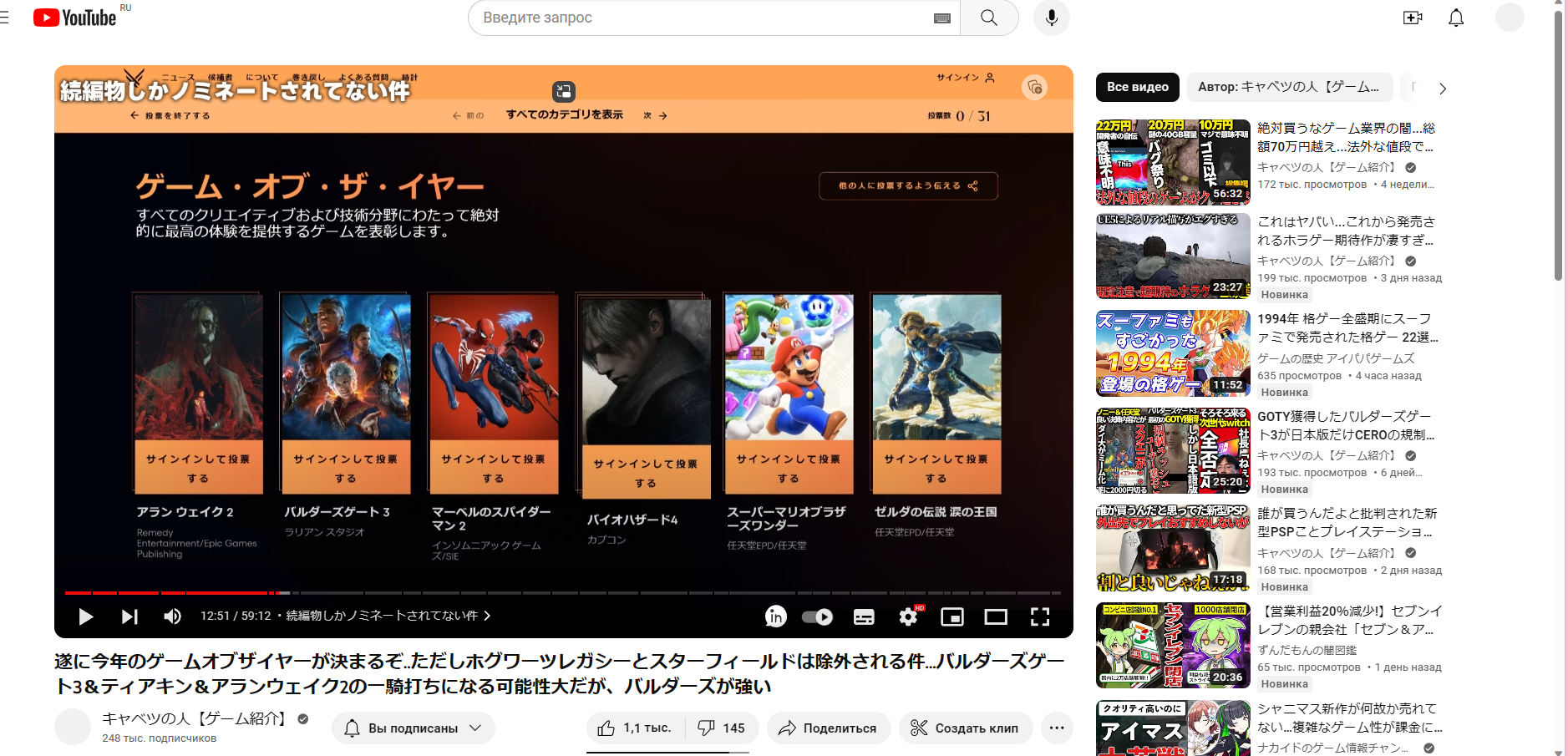The width and height of the screenshot is (1568, 756).
Task: Seek on the video progress bar
Action: click(563, 593)
